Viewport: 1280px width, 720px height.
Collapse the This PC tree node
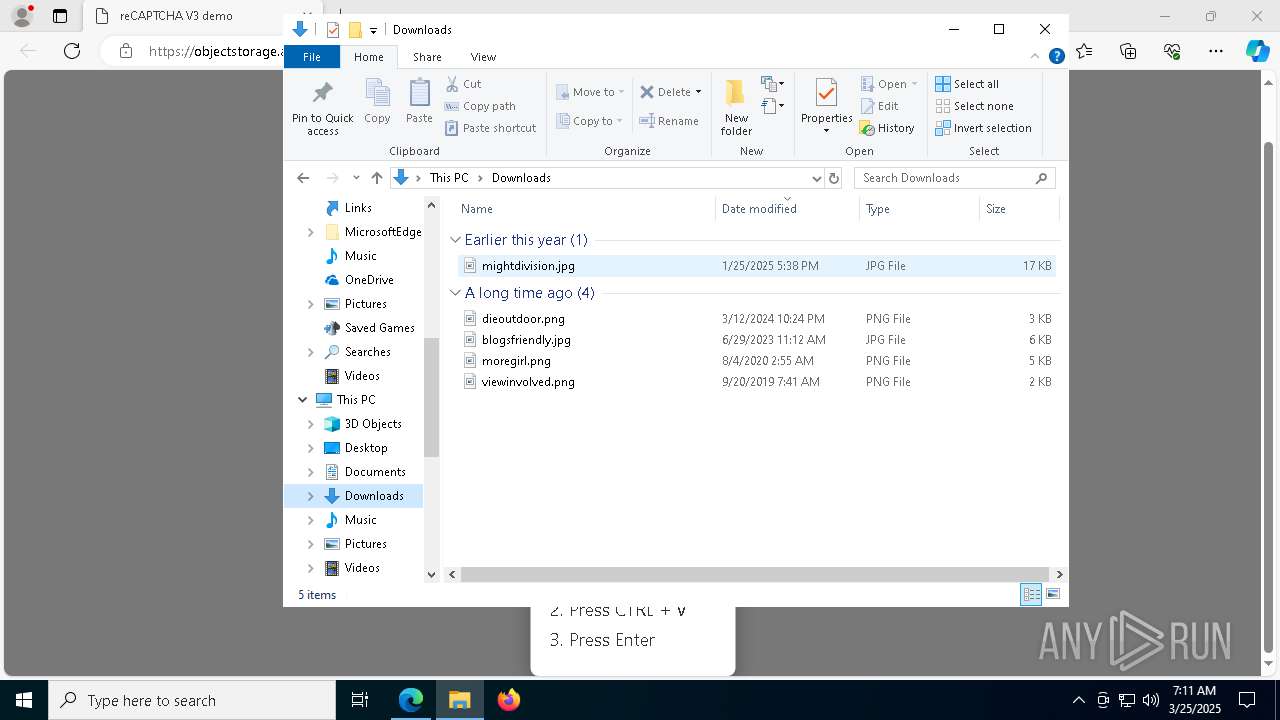pyautogui.click(x=302, y=400)
